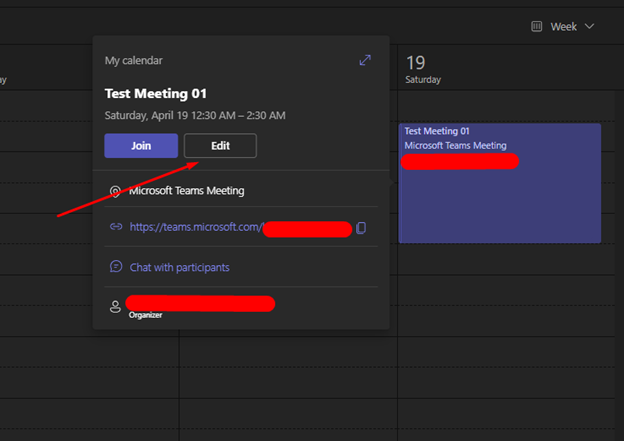Click the Organizer label
624x441 pixels.
pyautogui.click(x=145, y=315)
